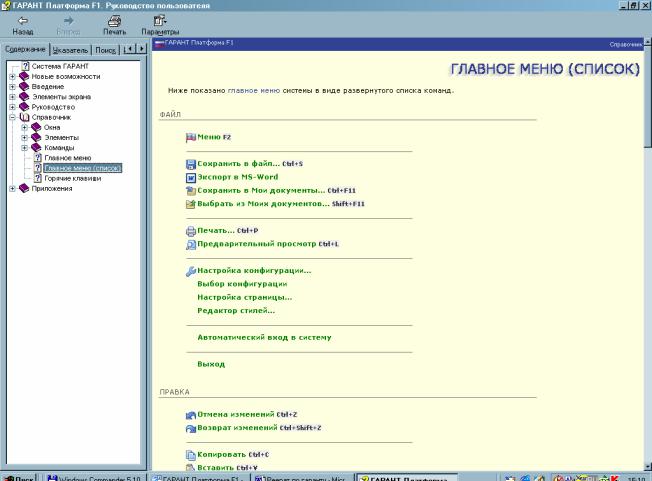The width and height of the screenshot is (652, 481).
Task: Click the Сохранить в файл diskette icon
Action: click(190, 164)
